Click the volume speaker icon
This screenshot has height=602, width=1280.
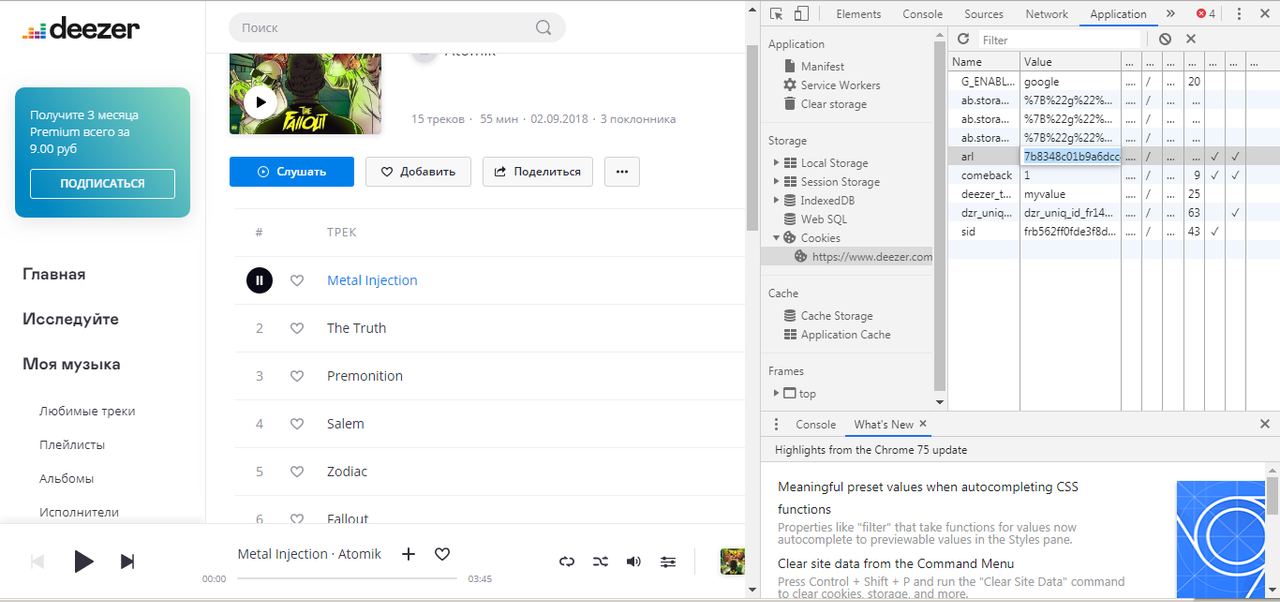(634, 562)
